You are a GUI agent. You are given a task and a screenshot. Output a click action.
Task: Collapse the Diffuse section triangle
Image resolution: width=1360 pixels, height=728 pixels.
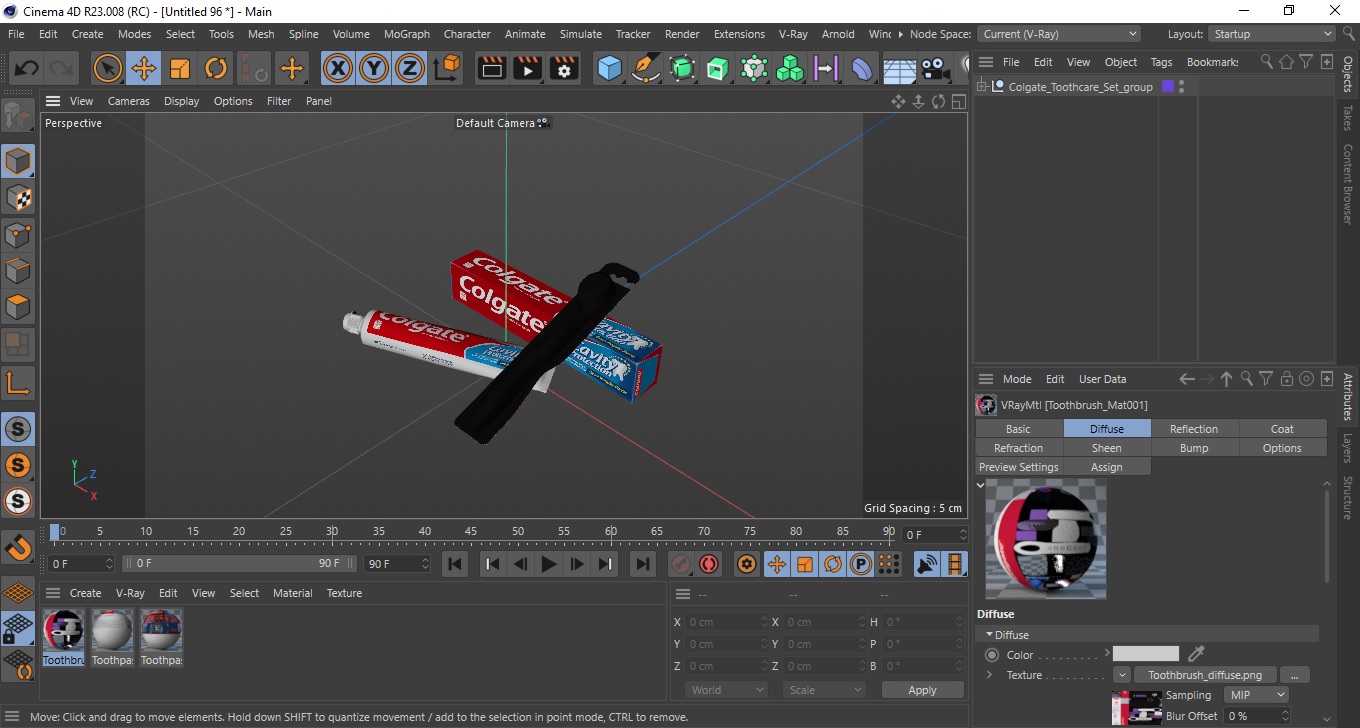tap(989, 635)
